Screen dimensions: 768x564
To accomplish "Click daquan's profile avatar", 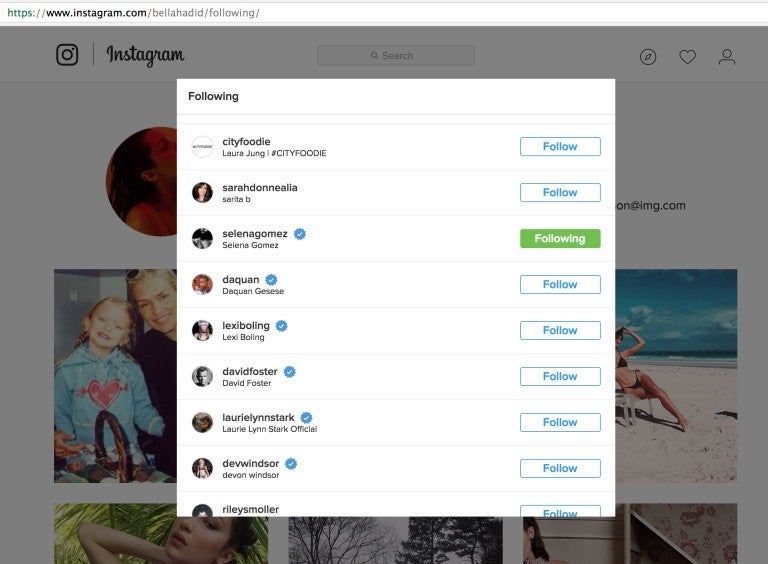I will [x=202, y=284].
